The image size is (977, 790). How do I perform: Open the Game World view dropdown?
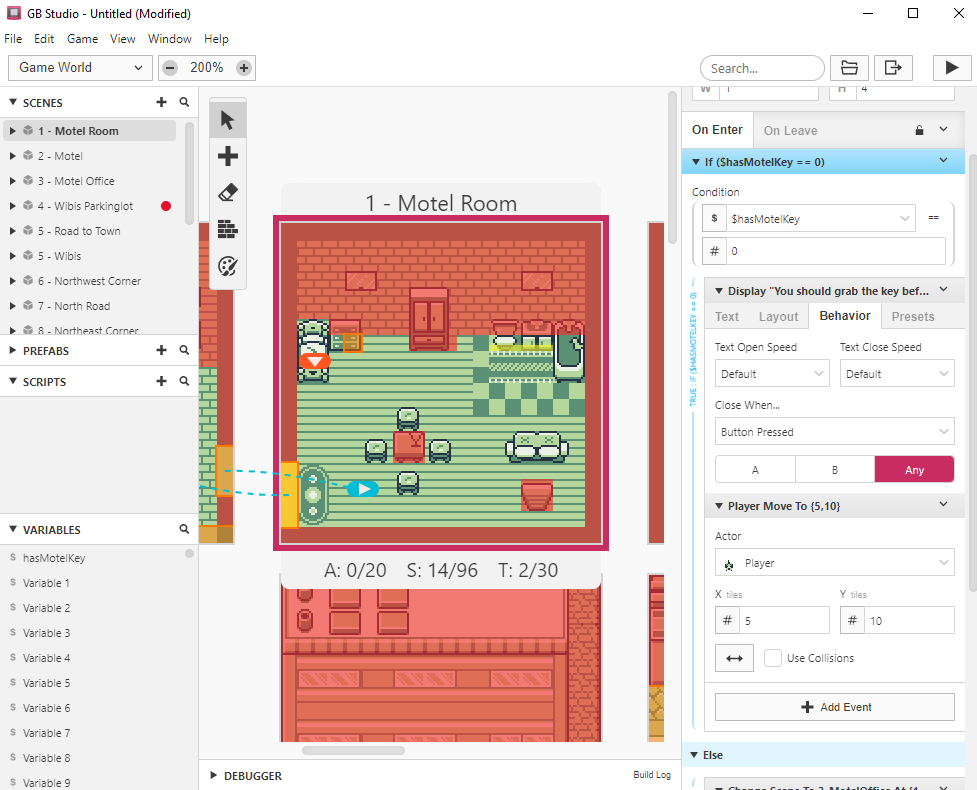(80, 68)
